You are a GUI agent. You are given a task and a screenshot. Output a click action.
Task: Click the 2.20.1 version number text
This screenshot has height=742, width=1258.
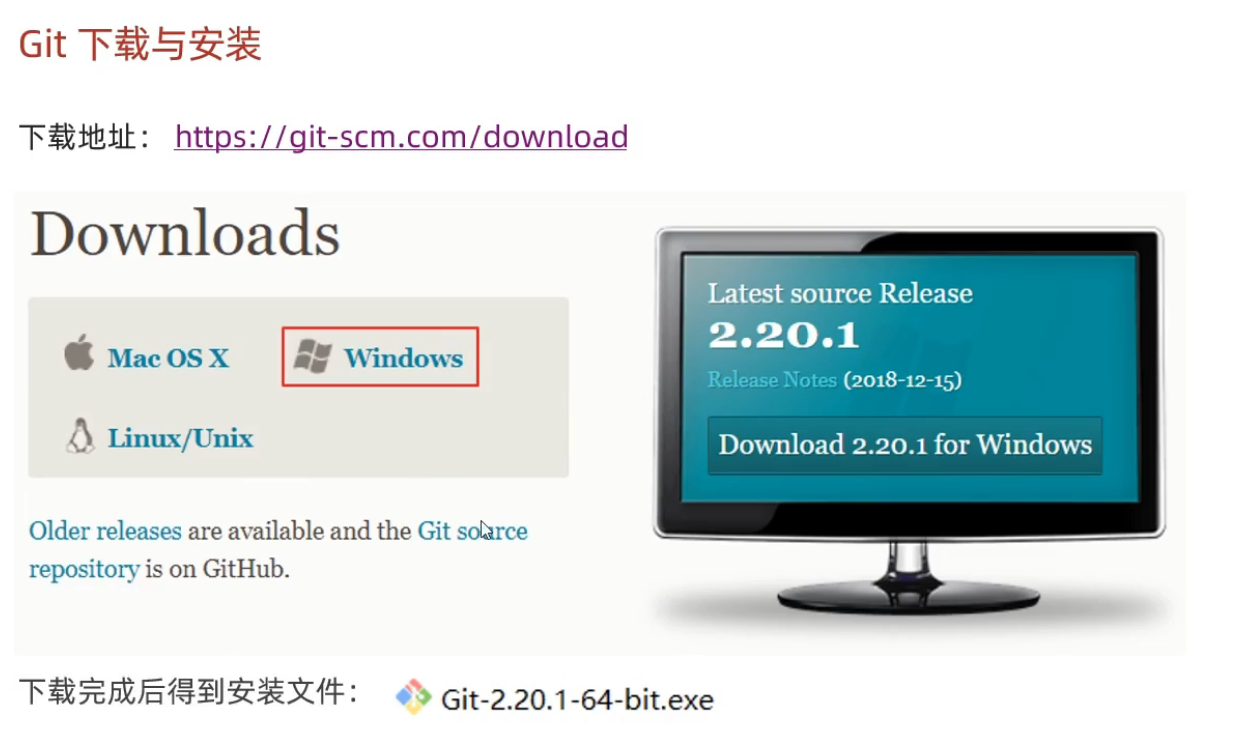[783, 335]
